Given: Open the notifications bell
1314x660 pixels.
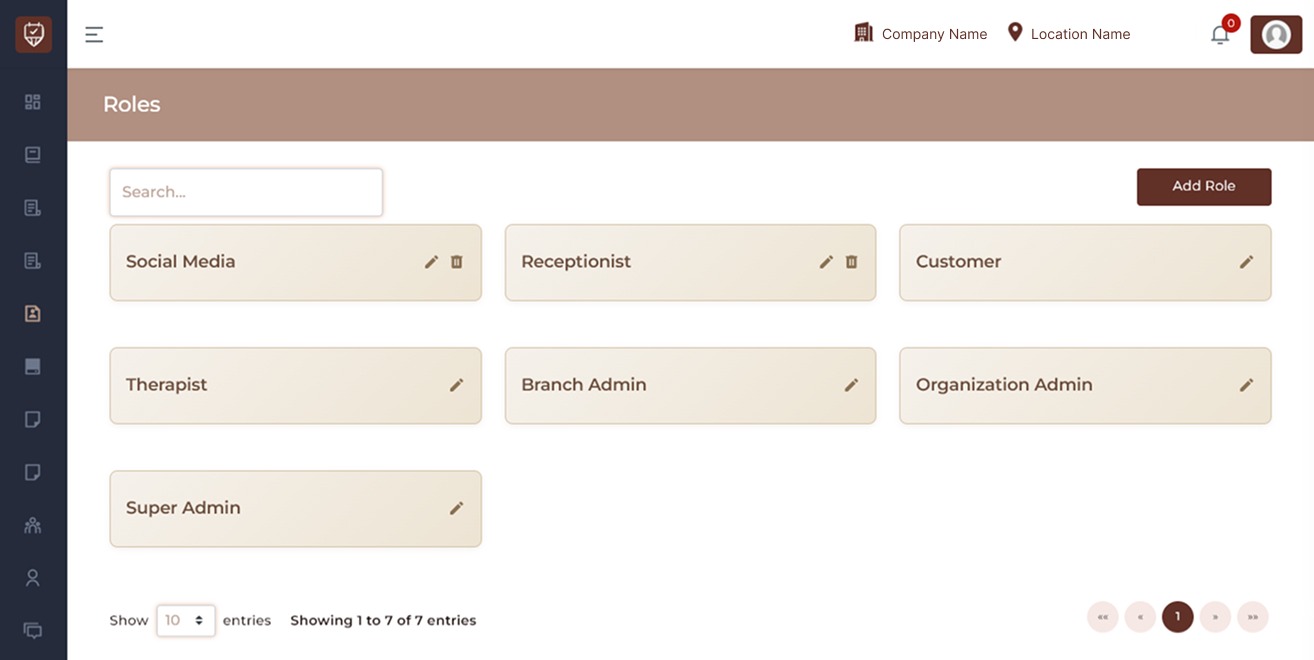Looking at the screenshot, I should point(1220,35).
